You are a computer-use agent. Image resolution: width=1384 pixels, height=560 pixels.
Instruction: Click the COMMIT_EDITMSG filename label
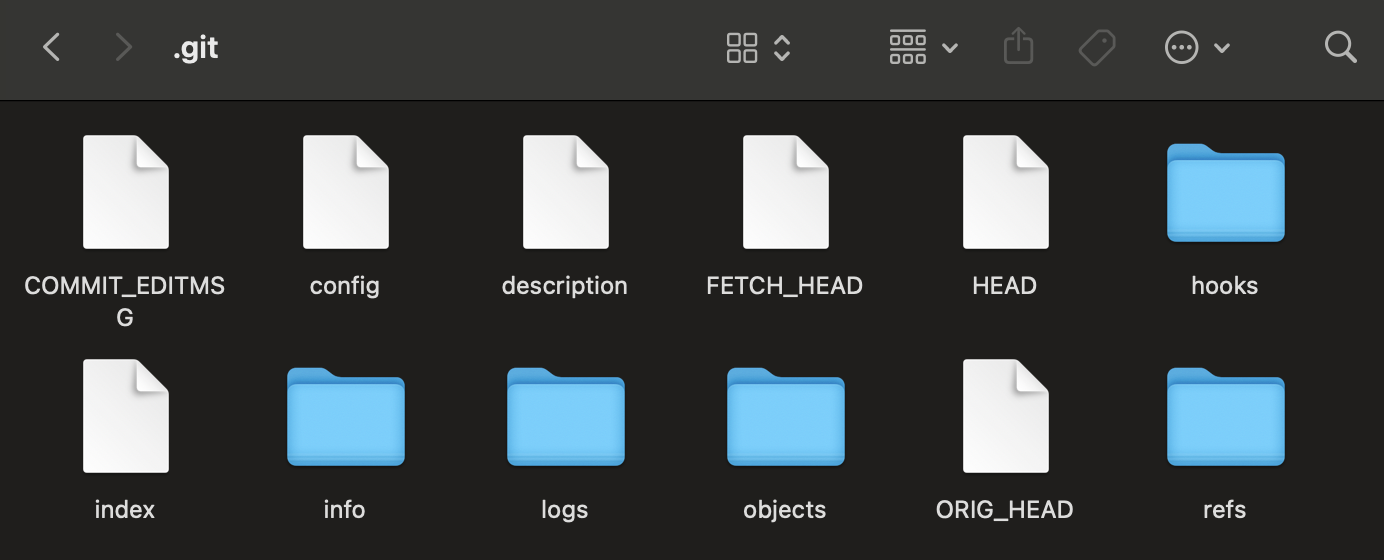coord(125,301)
